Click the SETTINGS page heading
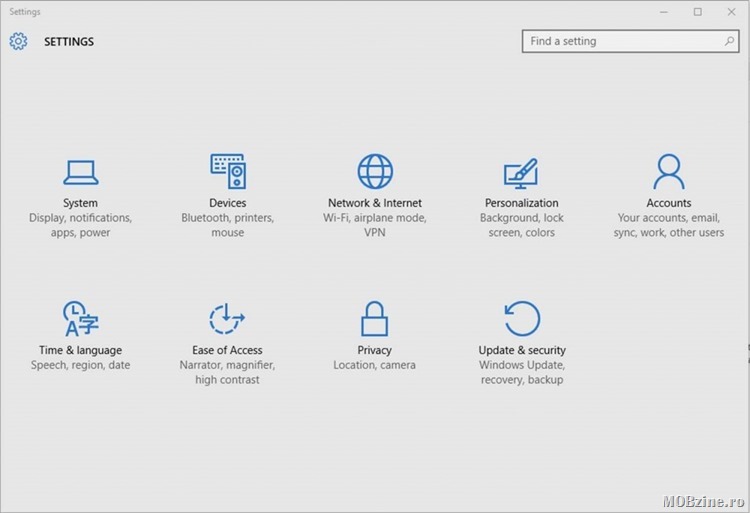The height and width of the screenshot is (513, 750). [69, 42]
